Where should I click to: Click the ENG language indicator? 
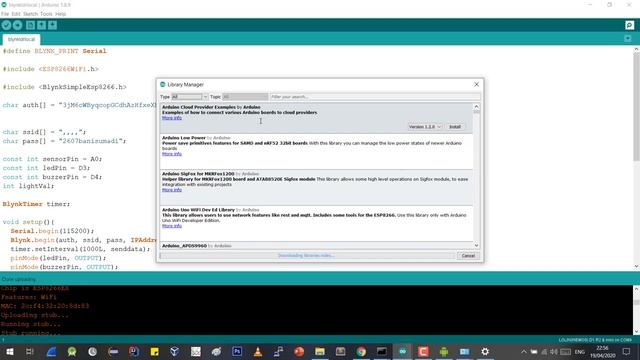[x=580, y=351]
